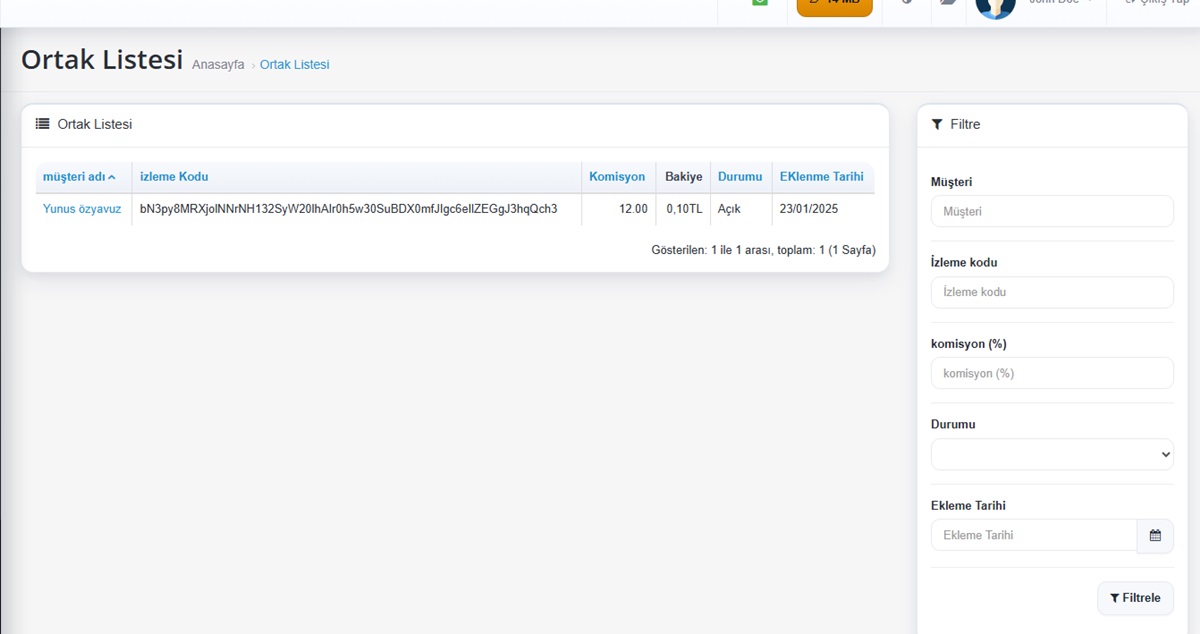1200x634 pixels.
Task: Click the green status icon in top bar
Action: 760,3
